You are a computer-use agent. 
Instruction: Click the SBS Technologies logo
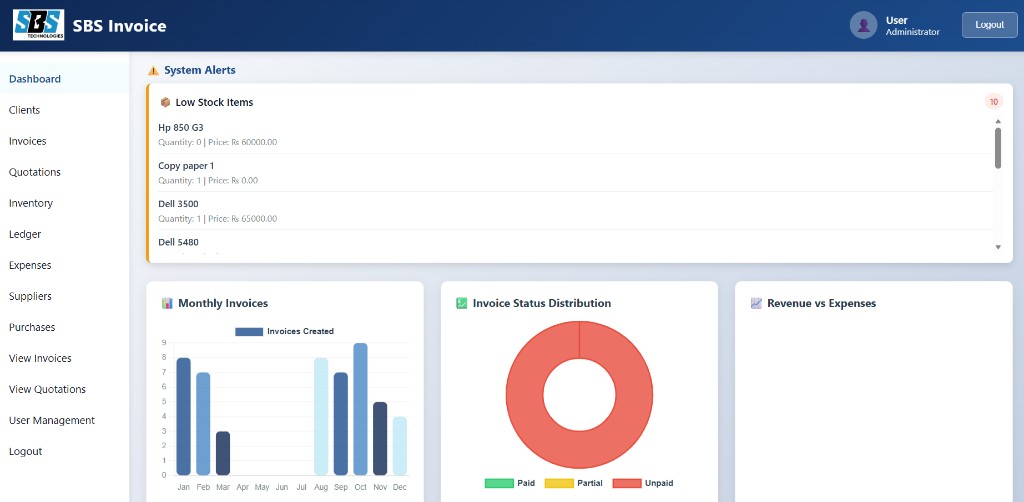tap(39, 25)
